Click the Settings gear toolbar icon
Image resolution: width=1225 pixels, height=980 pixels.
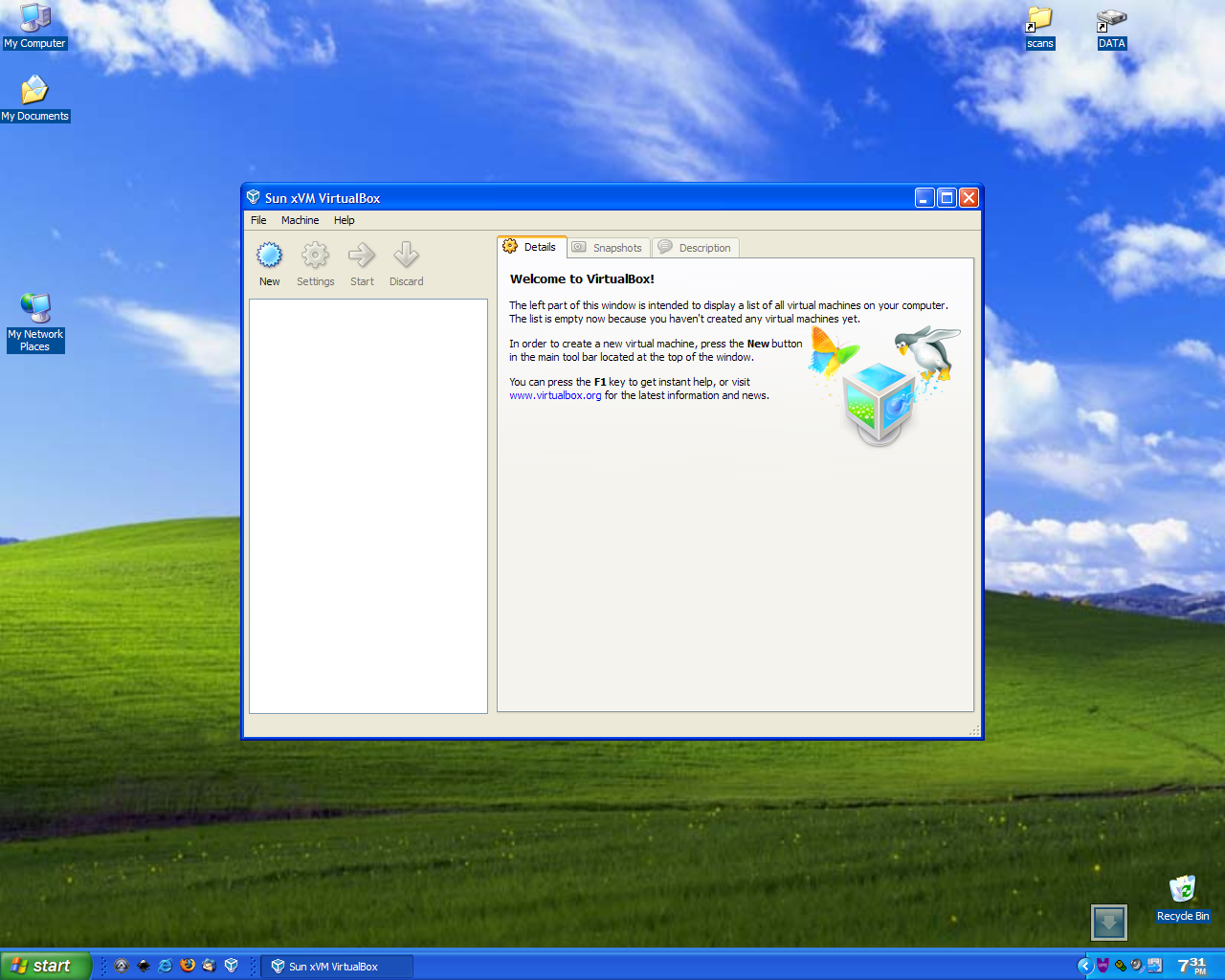coord(315,263)
